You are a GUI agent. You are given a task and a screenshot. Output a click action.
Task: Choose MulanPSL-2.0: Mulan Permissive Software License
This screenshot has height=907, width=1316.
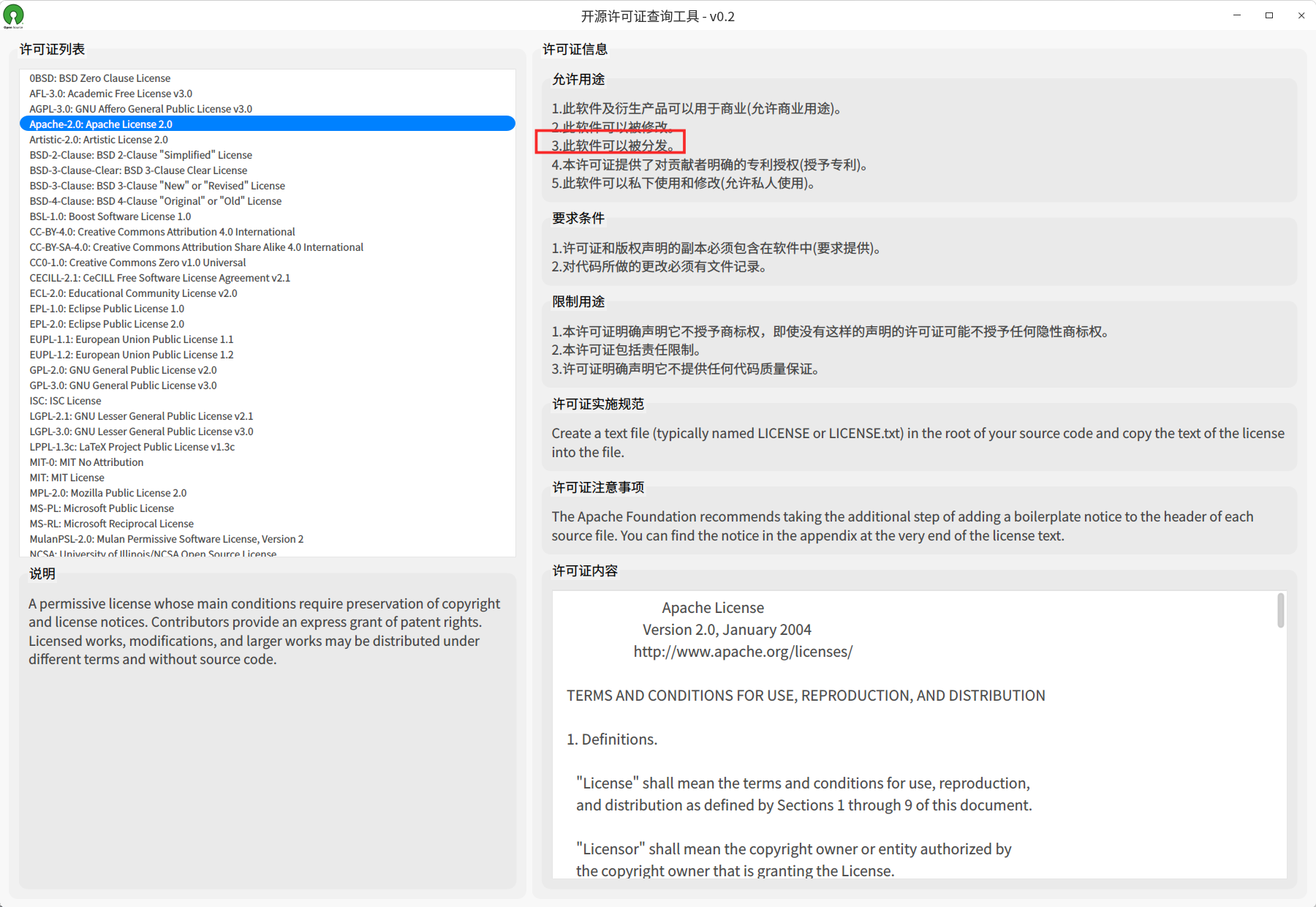pos(268,539)
